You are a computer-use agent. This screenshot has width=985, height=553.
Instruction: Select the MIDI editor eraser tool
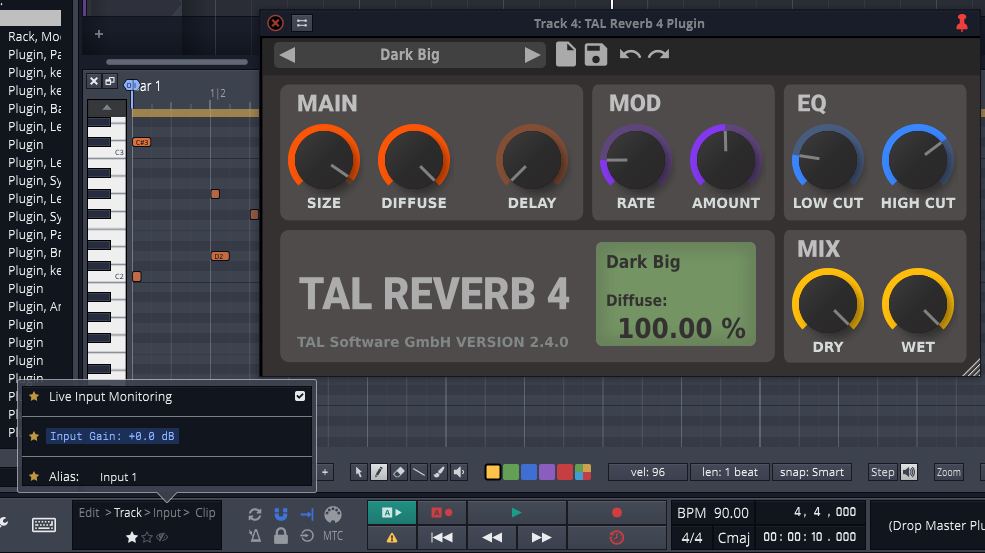pos(398,472)
